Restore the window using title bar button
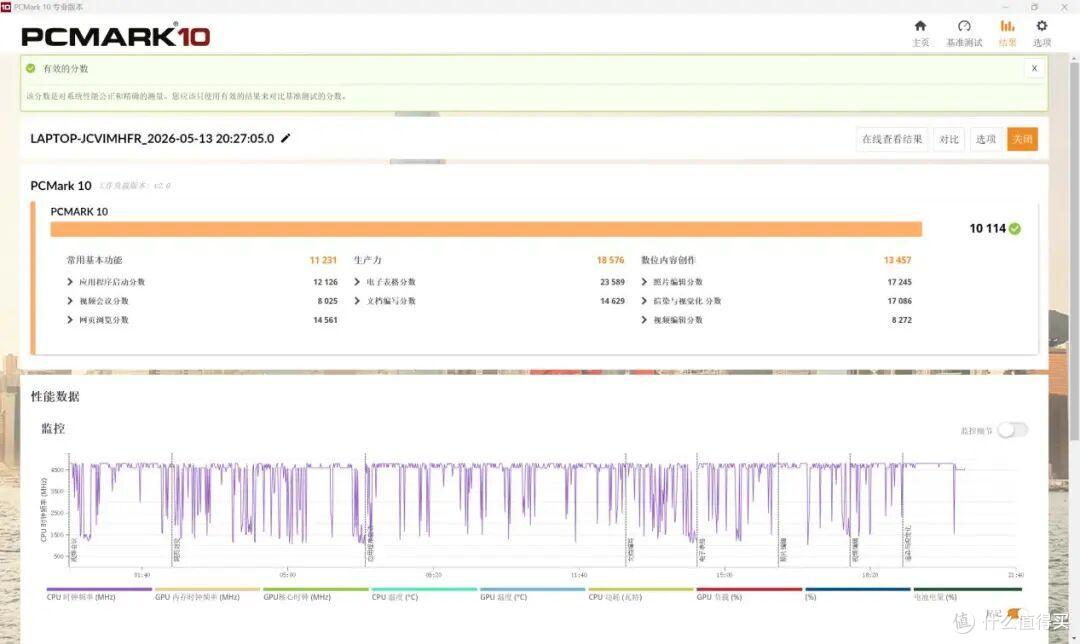The image size is (1080, 644). pyautogui.click(x=1034, y=6)
